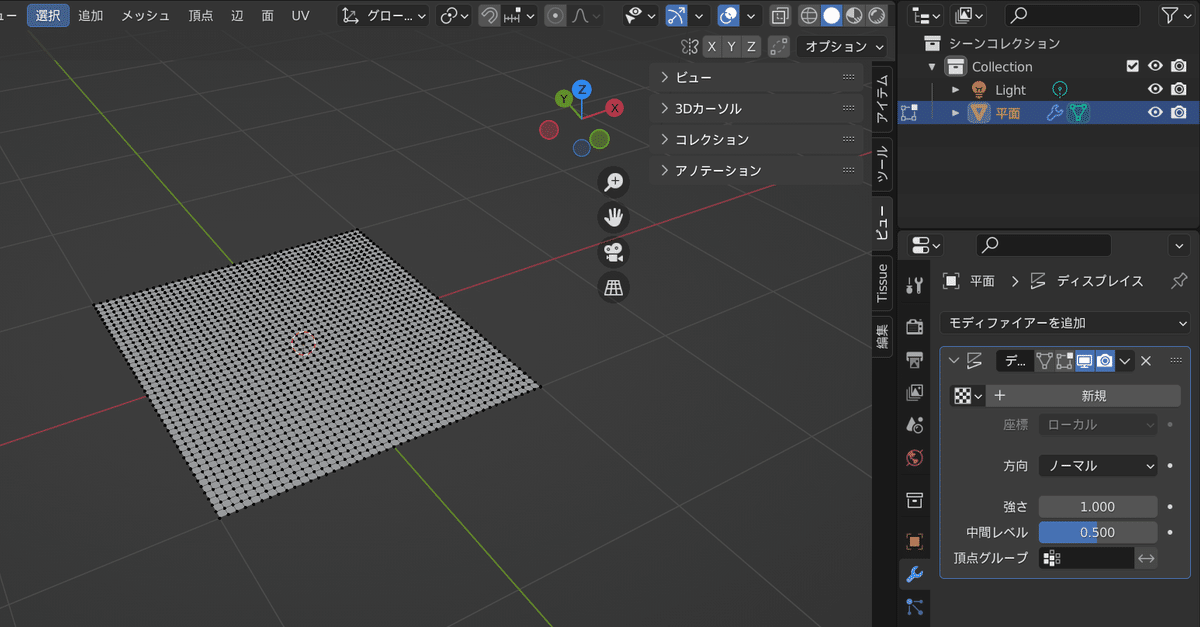Expand the 3Dカーソル panel
The height and width of the screenshot is (627, 1200).
pos(757,108)
